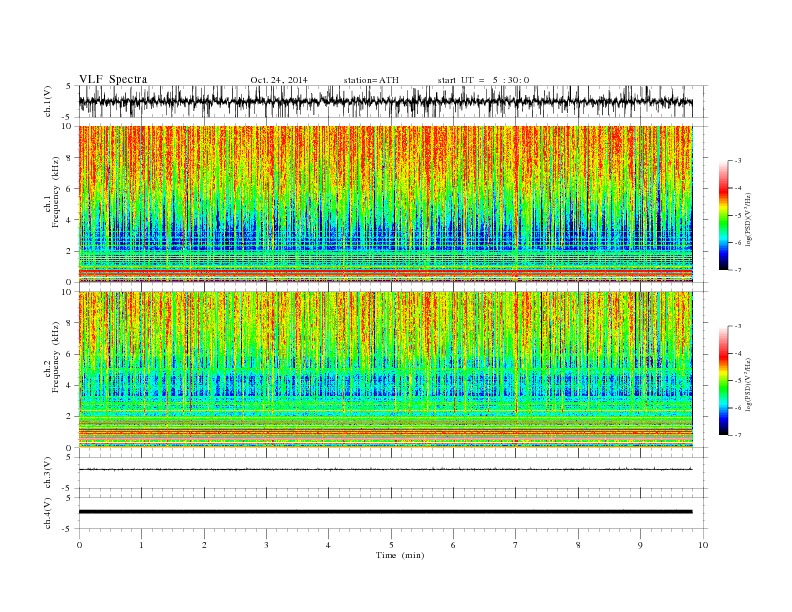This screenshot has width=792, height=612.
Task: Click the "station=ATH" header label
Action: point(371,80)
